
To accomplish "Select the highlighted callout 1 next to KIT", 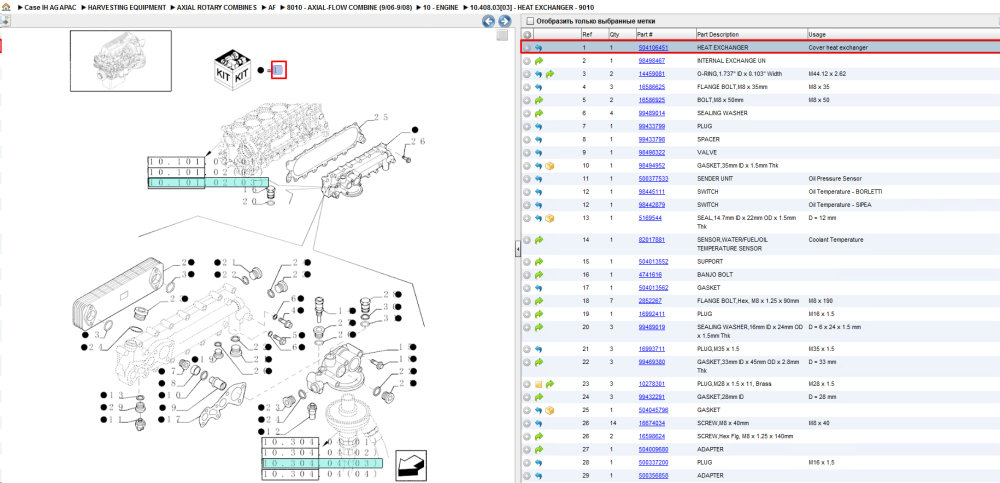I will (279, 70).
